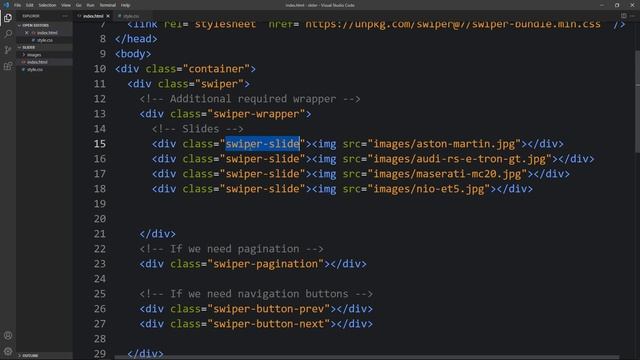Open the Search view in the activity bar

8,34
